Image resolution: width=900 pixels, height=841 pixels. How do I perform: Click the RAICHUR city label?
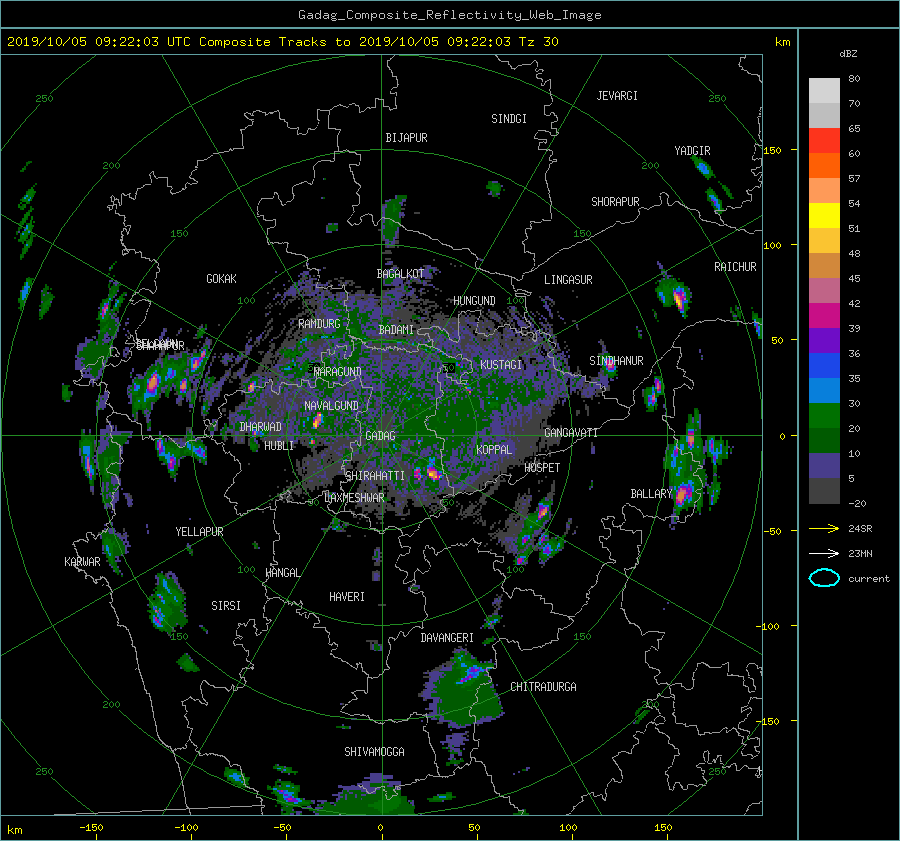point(735,267)
